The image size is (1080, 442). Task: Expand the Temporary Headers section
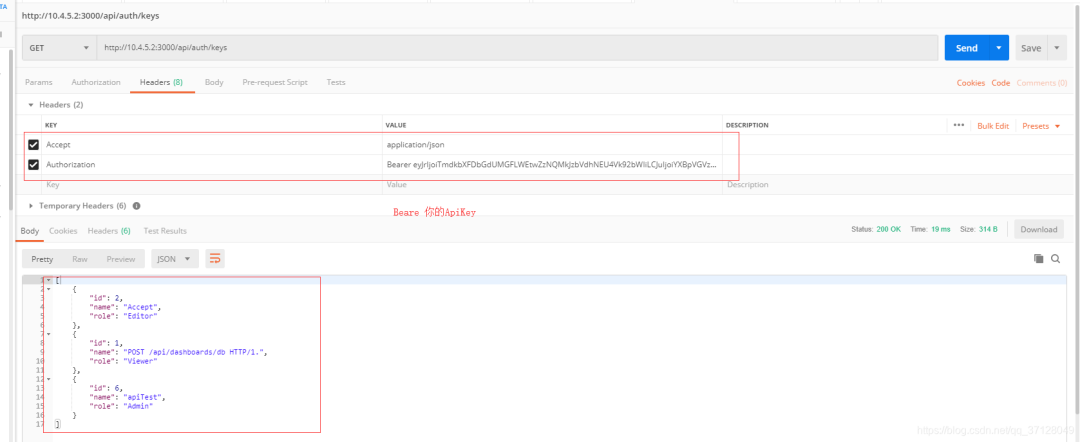[30, 206]
